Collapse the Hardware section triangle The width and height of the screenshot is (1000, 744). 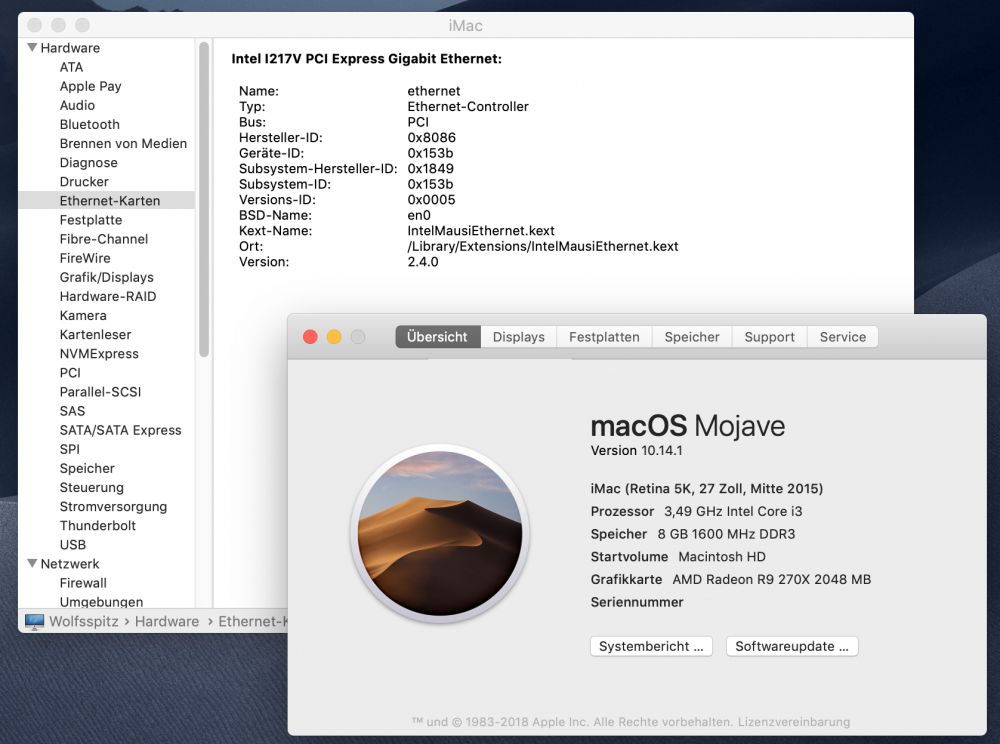[32, 48]
